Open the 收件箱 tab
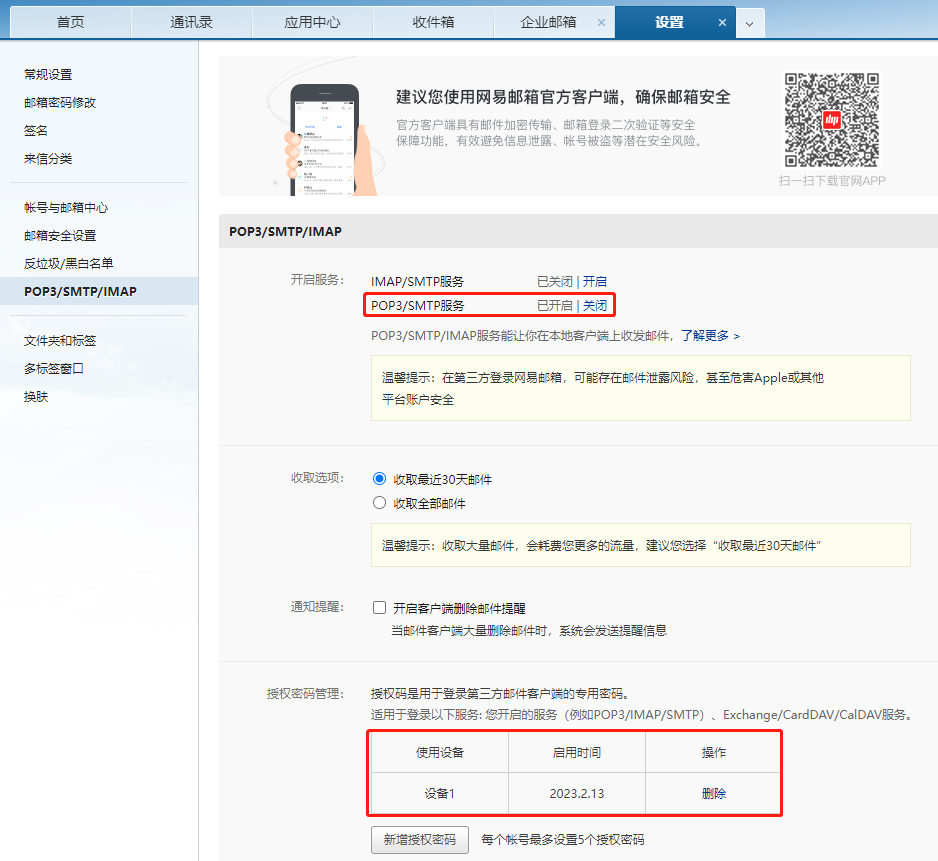Screen dimensions: 938x861 433,22
